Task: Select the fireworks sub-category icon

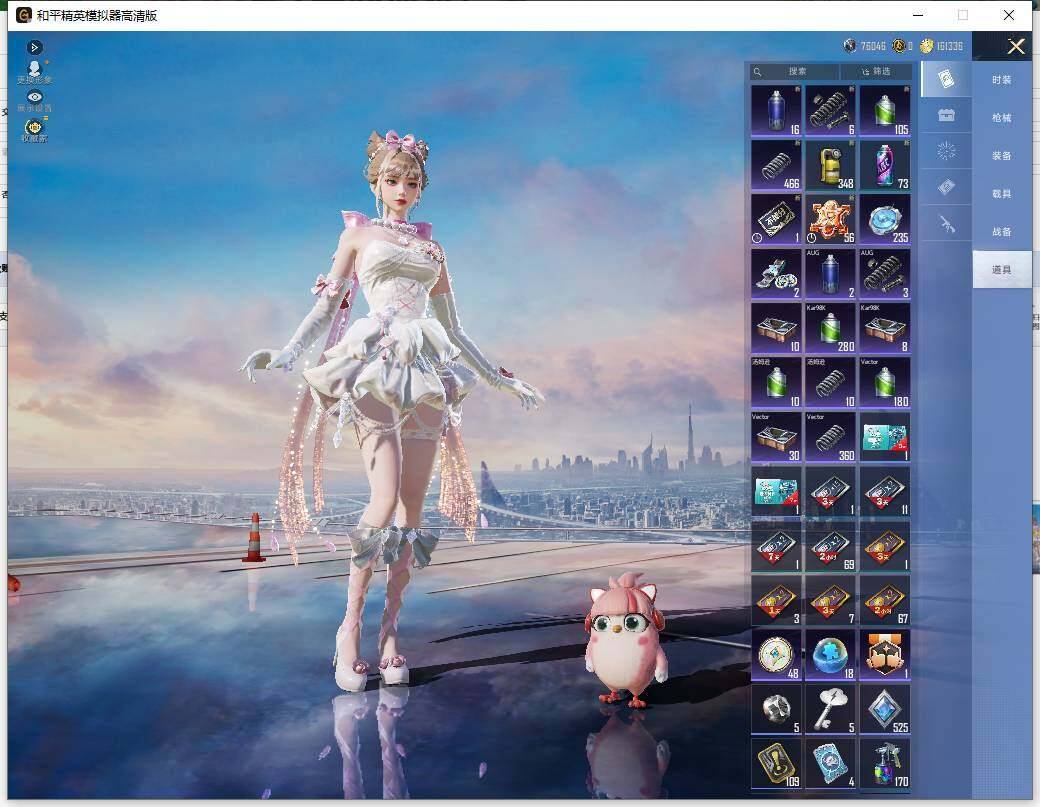Action: pos(946,151)
